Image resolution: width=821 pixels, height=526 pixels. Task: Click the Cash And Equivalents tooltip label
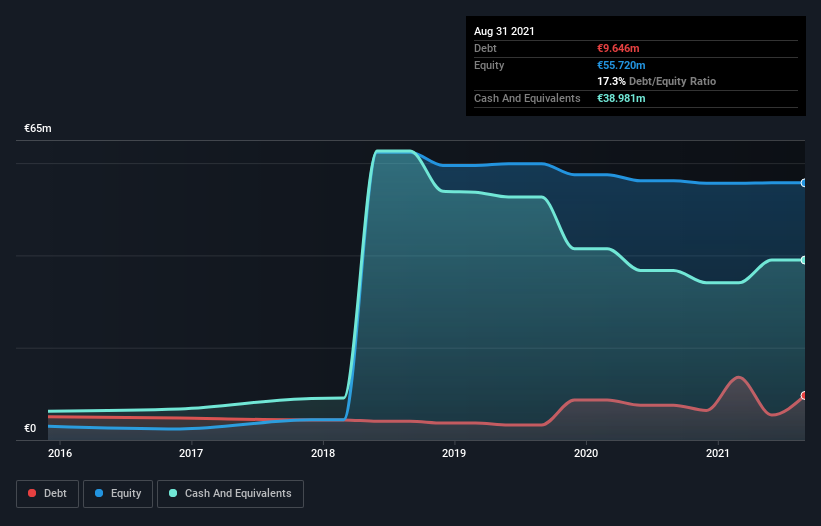(x=527, y=98)
